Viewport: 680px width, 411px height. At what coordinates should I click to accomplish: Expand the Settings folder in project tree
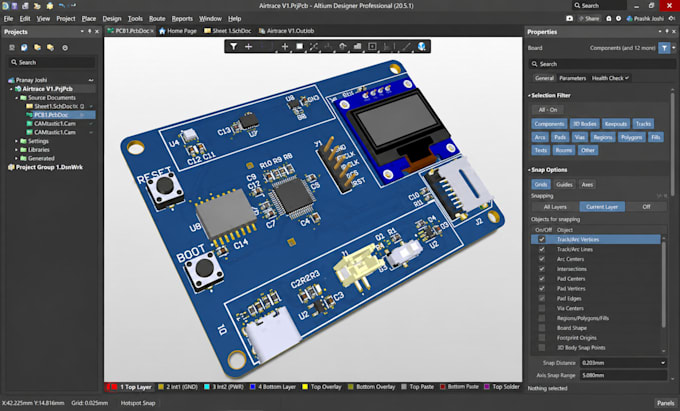[16, 141]
